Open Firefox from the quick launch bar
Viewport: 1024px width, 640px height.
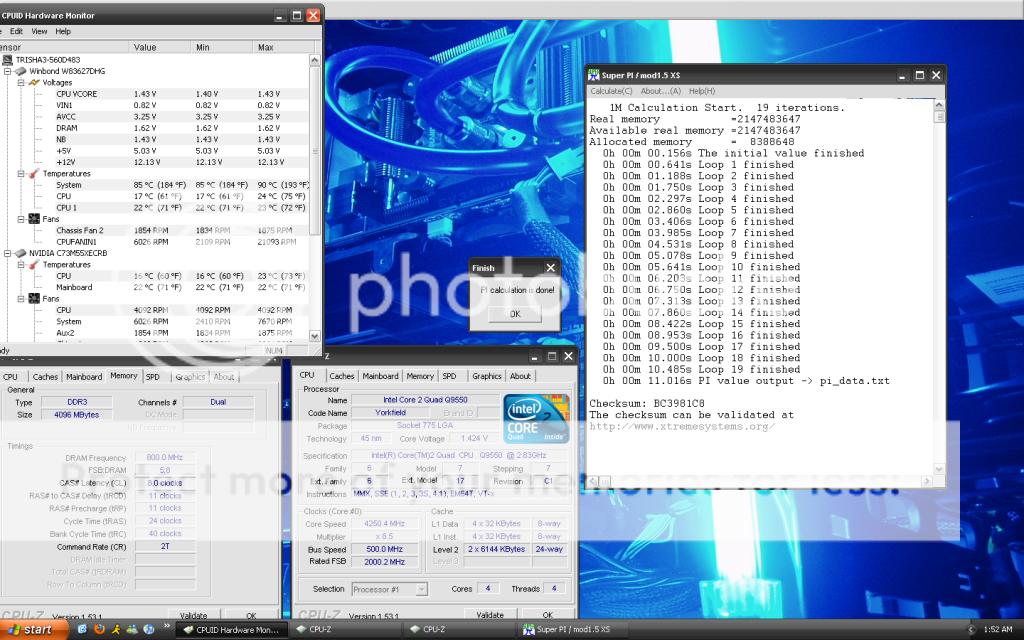[x=99, y=630]
